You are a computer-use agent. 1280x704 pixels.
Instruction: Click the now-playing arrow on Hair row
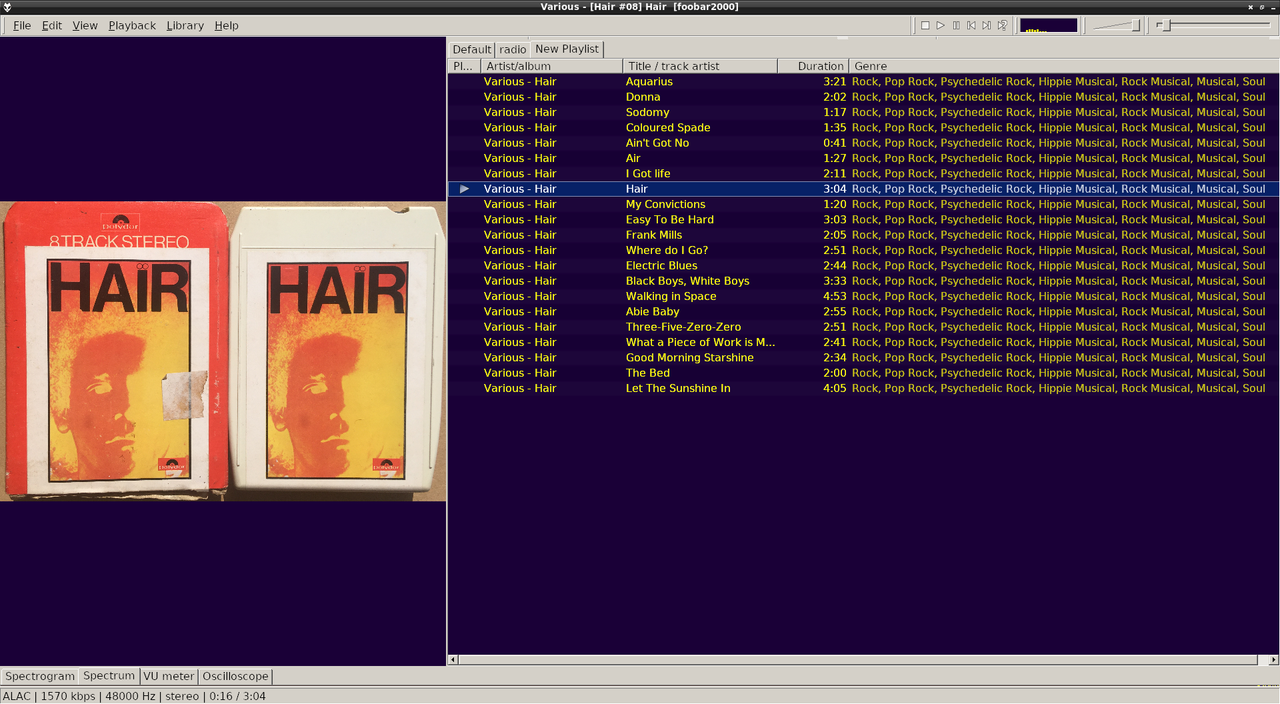464,189
